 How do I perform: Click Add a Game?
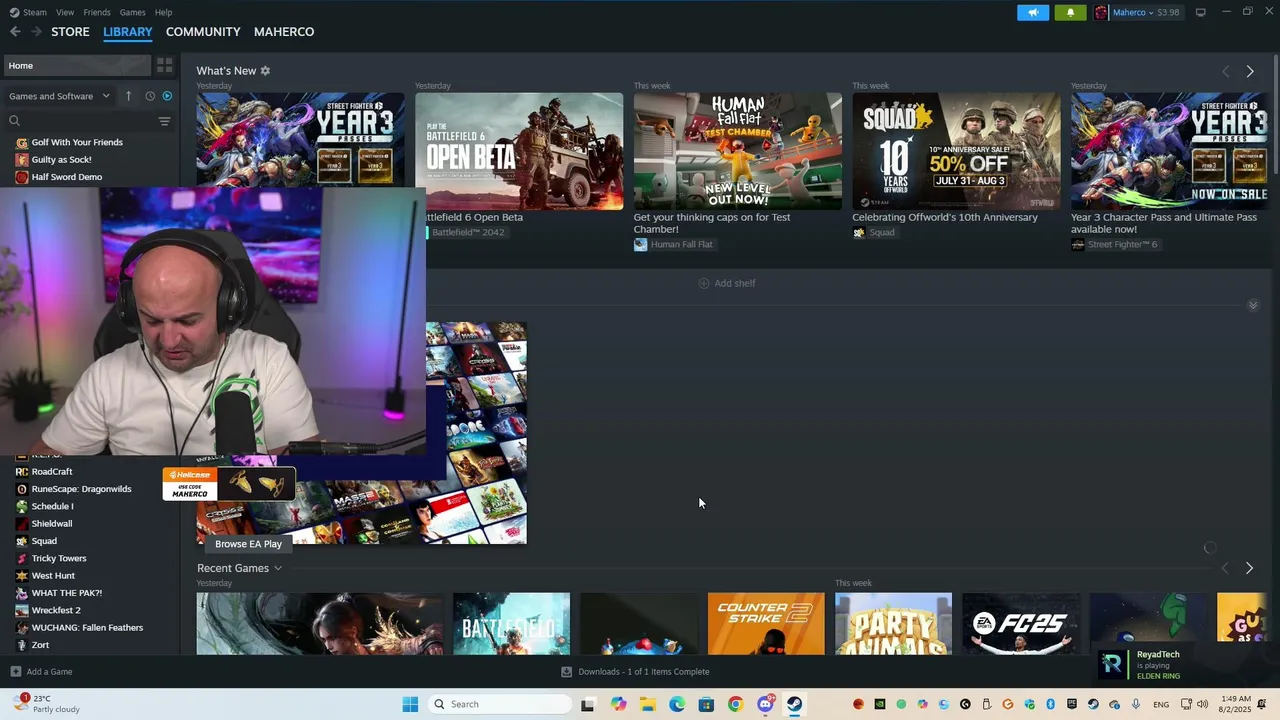coord(41,672)
